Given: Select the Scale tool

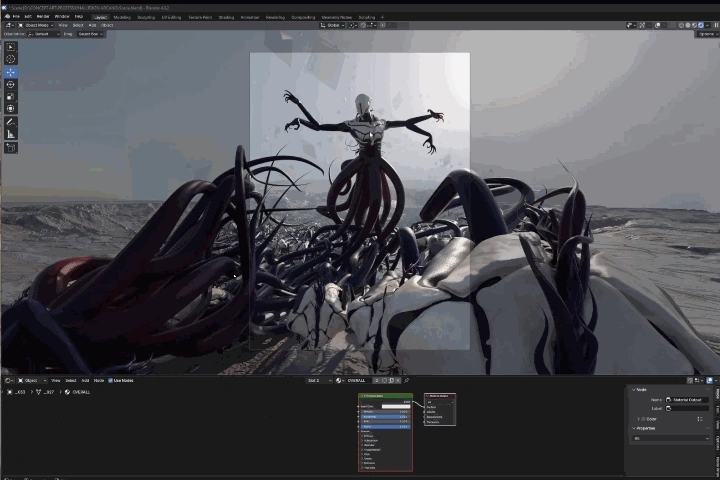Looking at the screenshot, I should point(11,96).
